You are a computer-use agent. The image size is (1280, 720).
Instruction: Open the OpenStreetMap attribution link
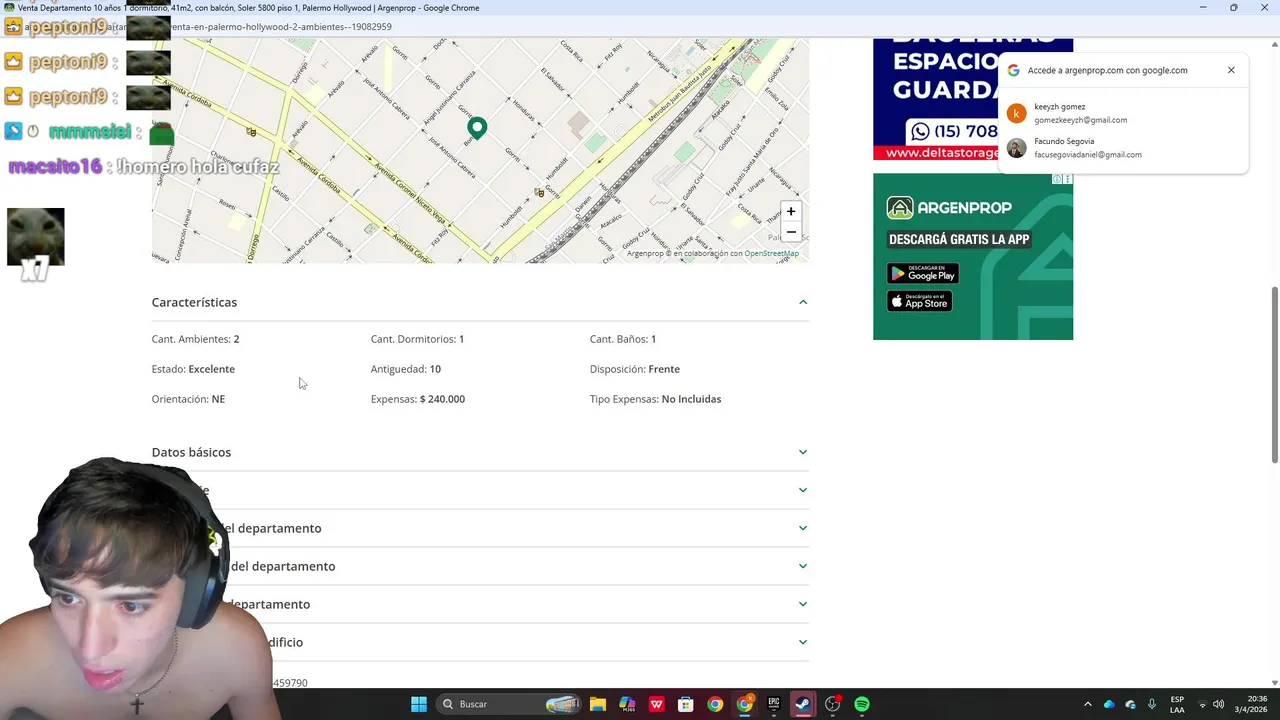(771, 253)
